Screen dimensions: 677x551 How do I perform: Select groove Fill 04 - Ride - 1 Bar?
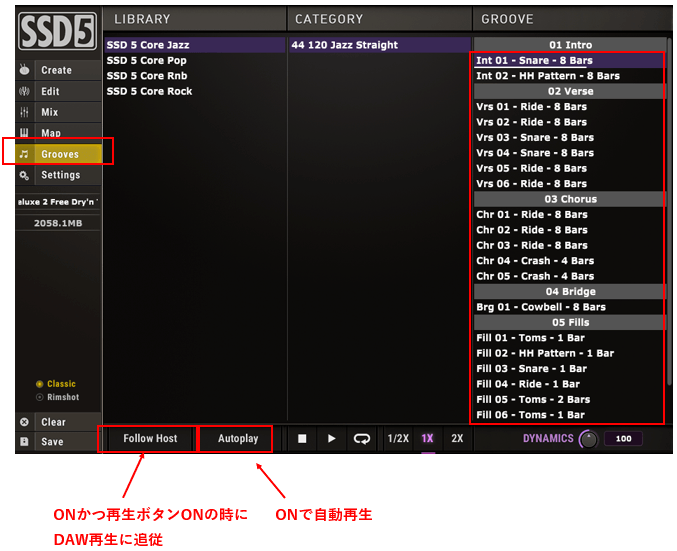pyautogui.click(x=570, y=384)
